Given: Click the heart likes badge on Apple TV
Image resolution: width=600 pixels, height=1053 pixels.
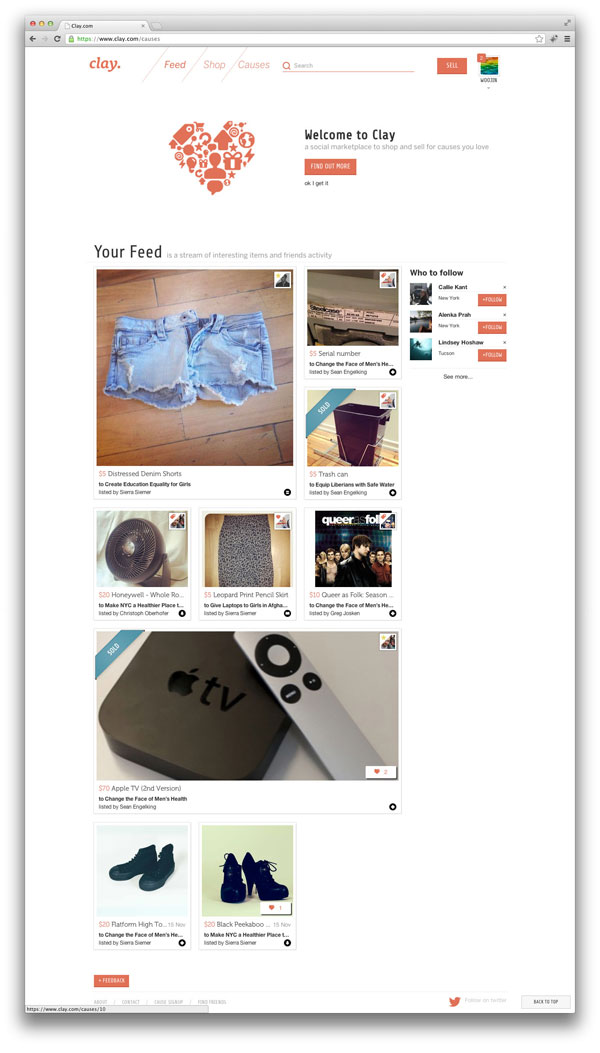Looking at the screenshot, I should tap(381, 772).
